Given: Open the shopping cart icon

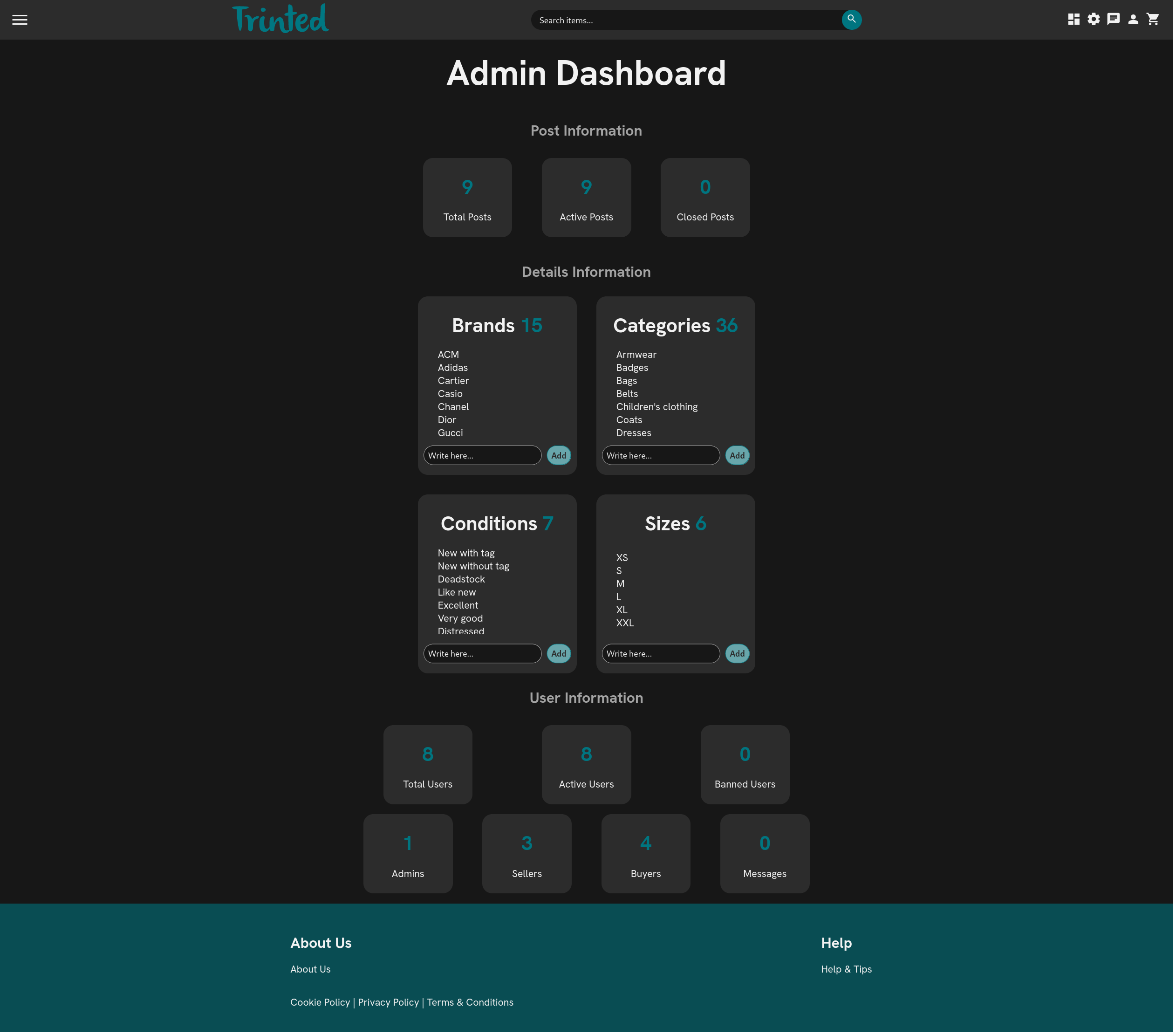Looking at the screenshot, I should pyautogui.click(x=1153, y=19).
